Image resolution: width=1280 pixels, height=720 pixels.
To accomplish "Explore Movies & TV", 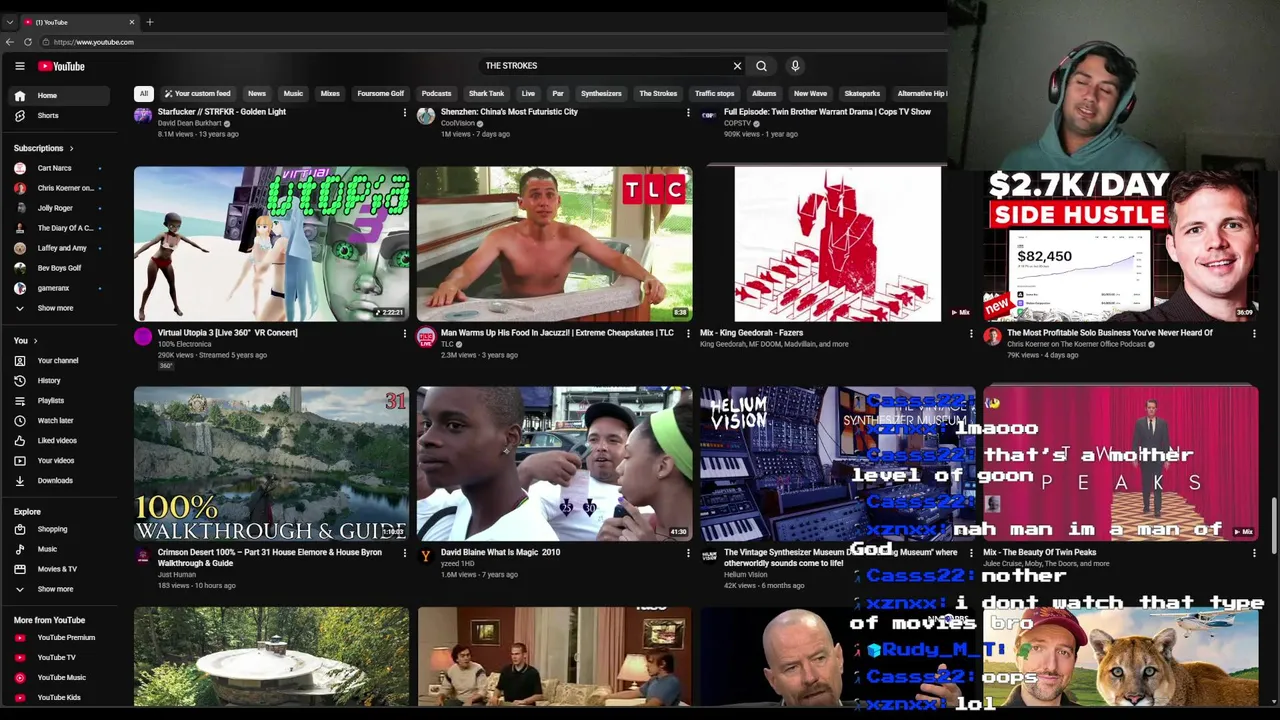I will coord(60,569).
